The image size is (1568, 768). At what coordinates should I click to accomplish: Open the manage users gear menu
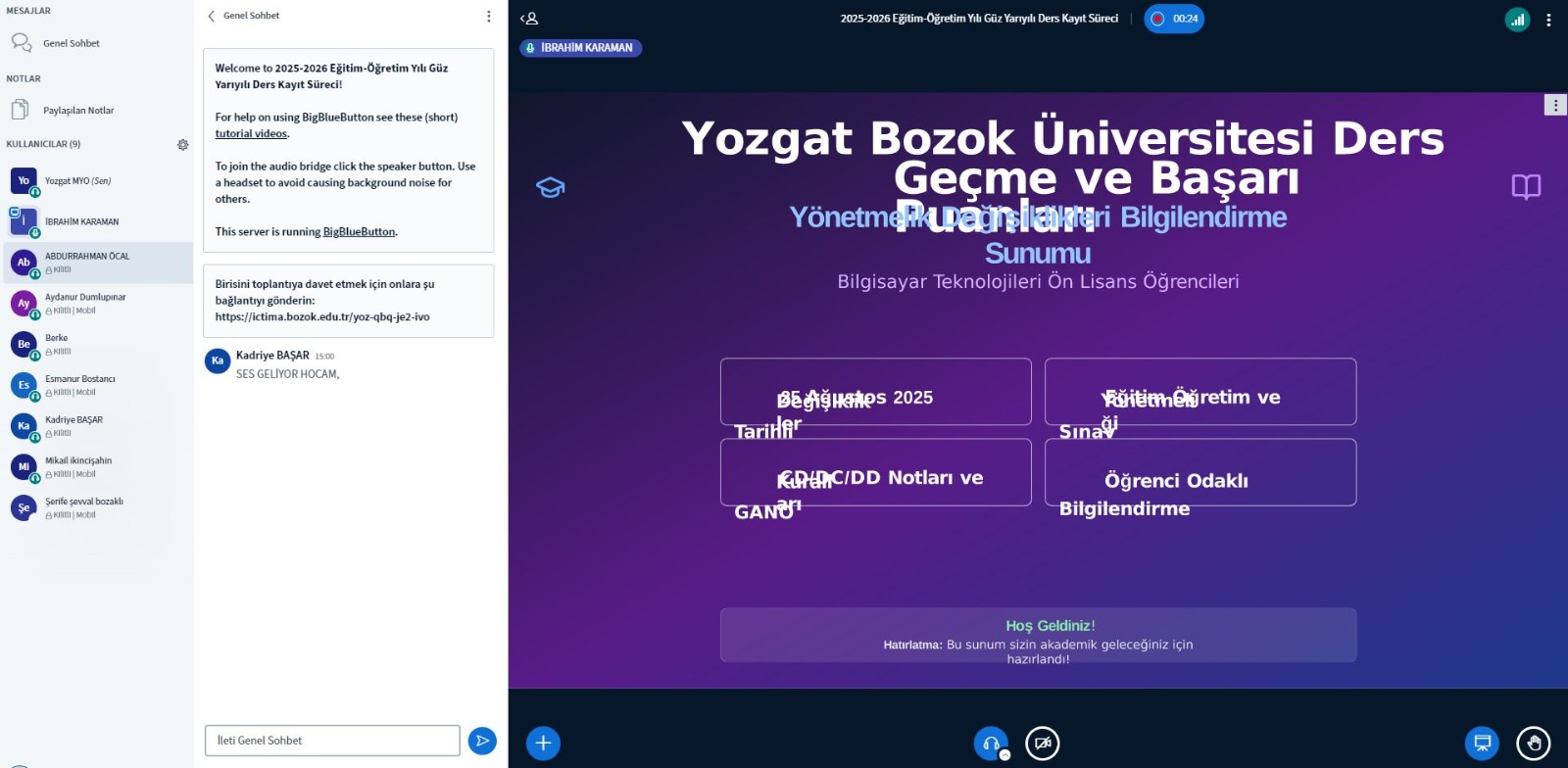[x=182, y=145]
